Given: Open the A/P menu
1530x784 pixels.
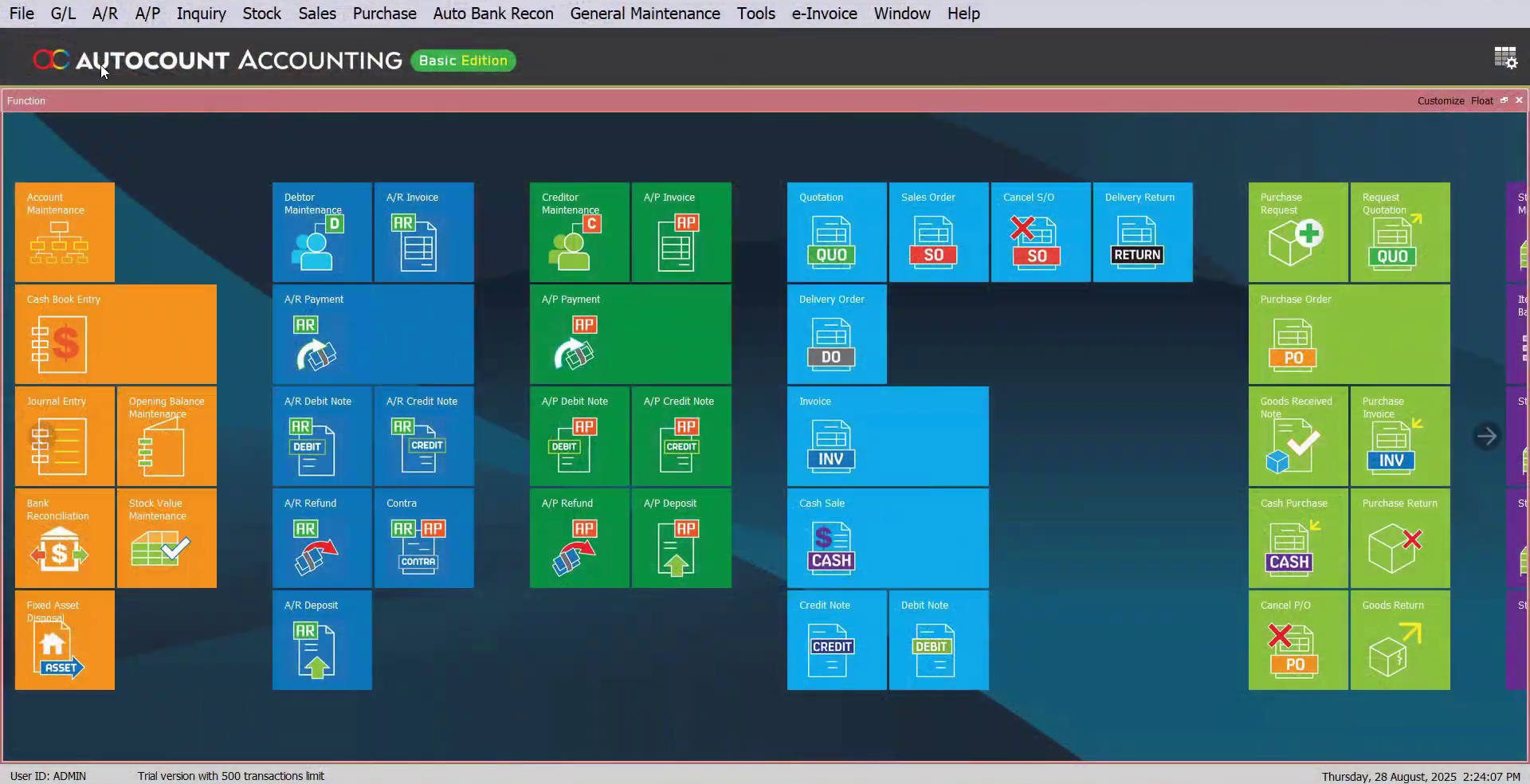Looking at the screenshot, I should click(147, 14).
